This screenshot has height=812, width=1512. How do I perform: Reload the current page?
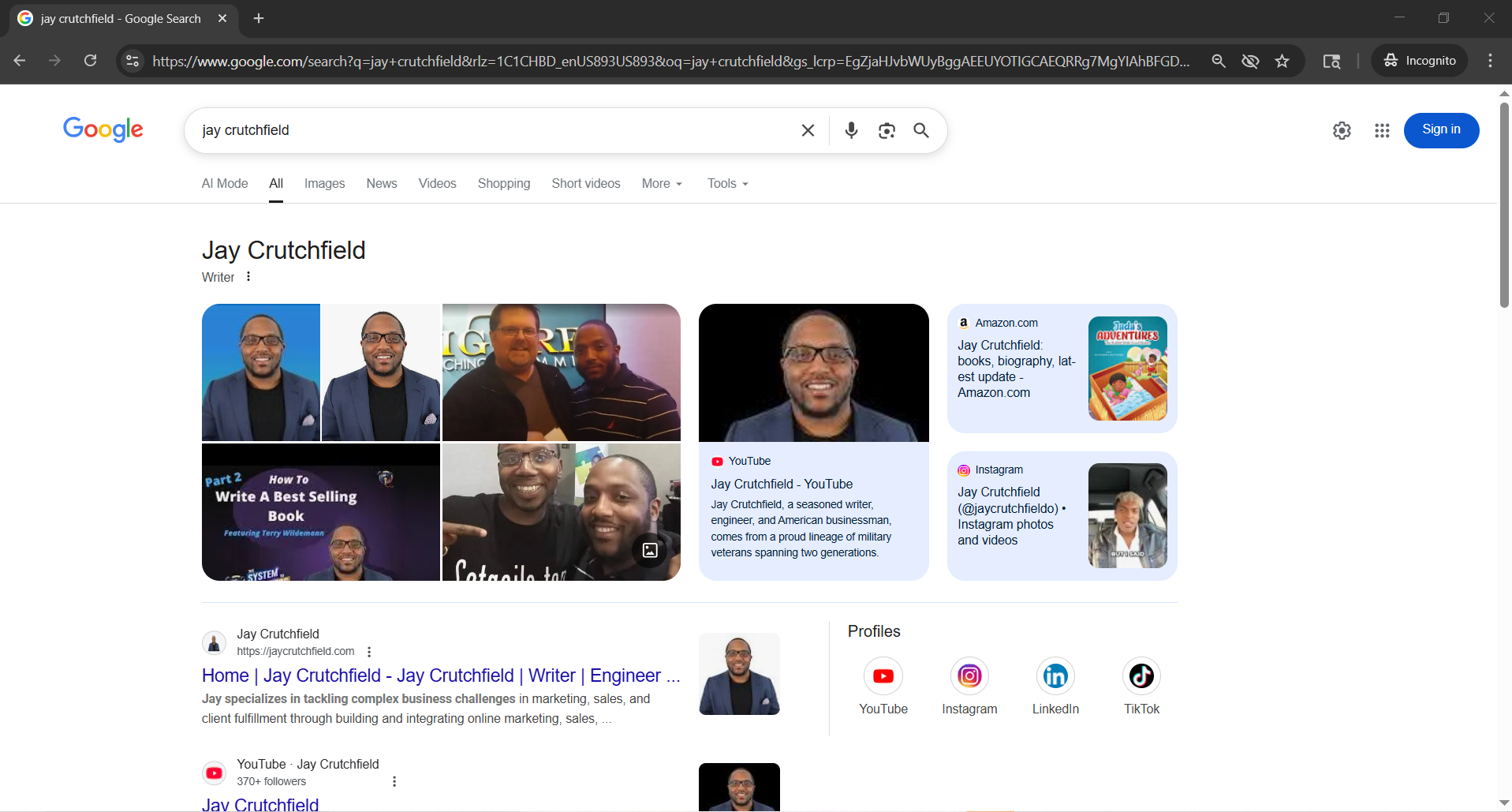91,61
